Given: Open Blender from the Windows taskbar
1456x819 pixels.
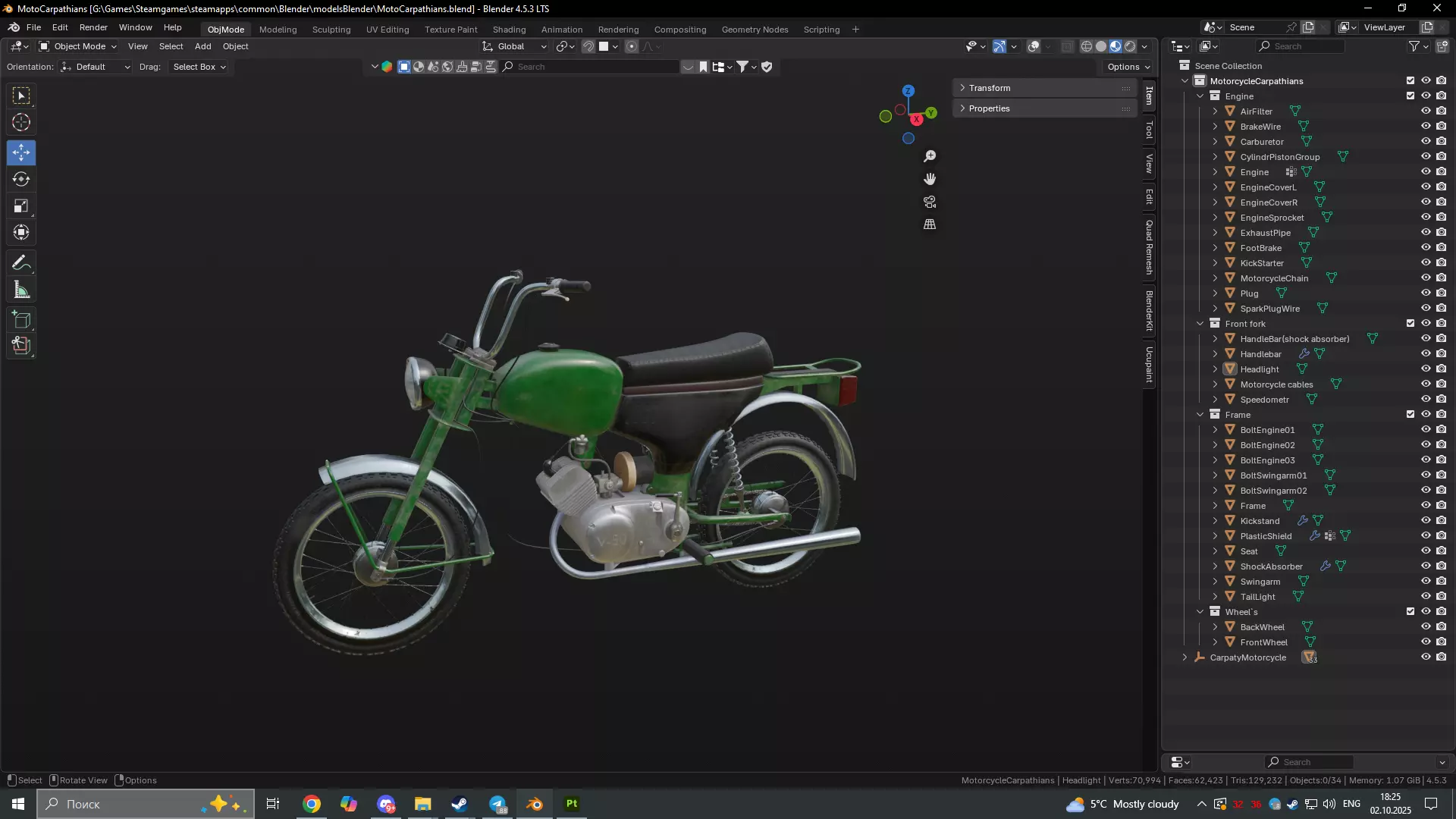Looking at the screenshot, I should coord(535,804).
